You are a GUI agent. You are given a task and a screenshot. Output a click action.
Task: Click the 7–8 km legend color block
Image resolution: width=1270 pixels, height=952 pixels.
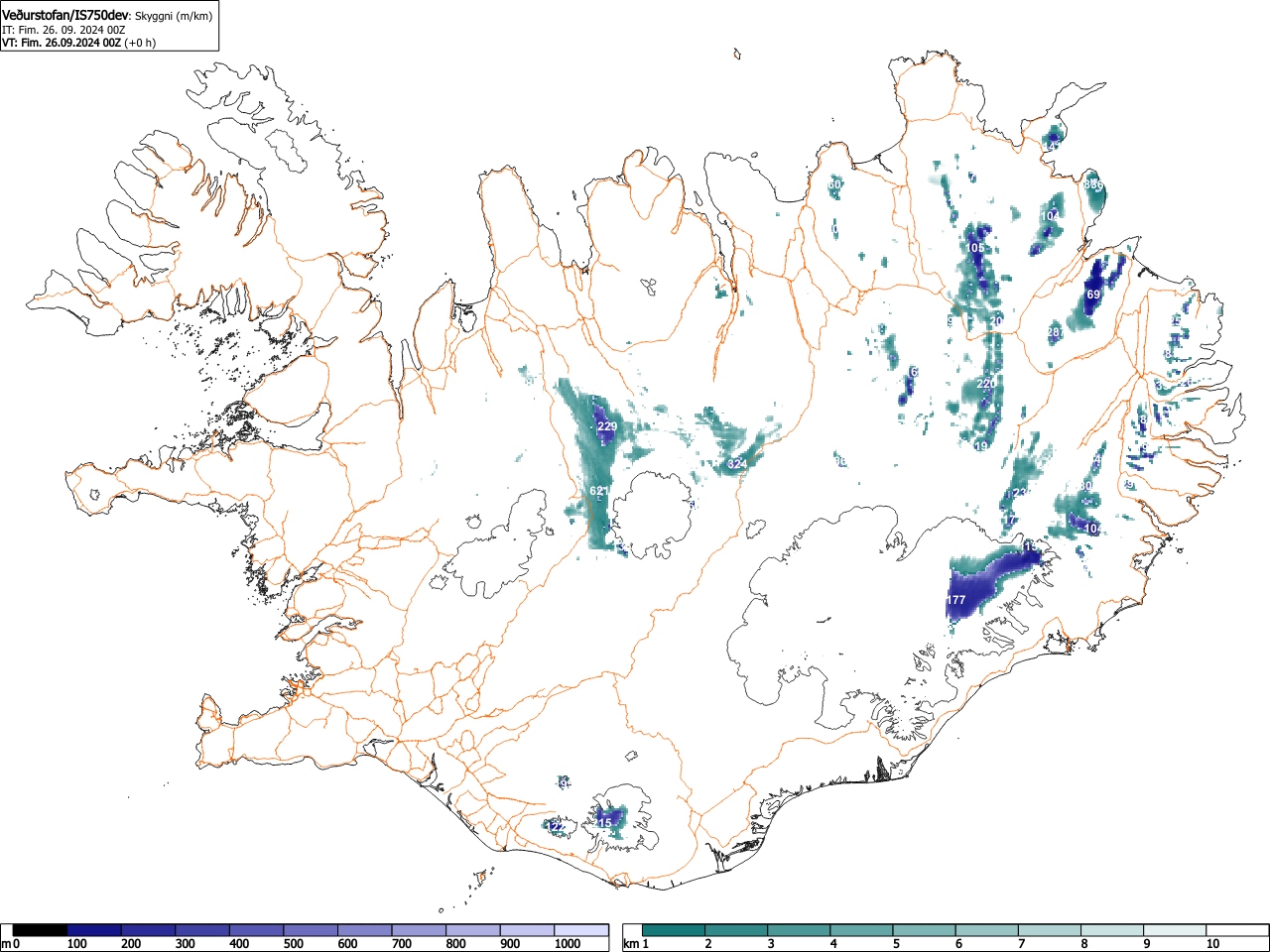pos(1050,930)
